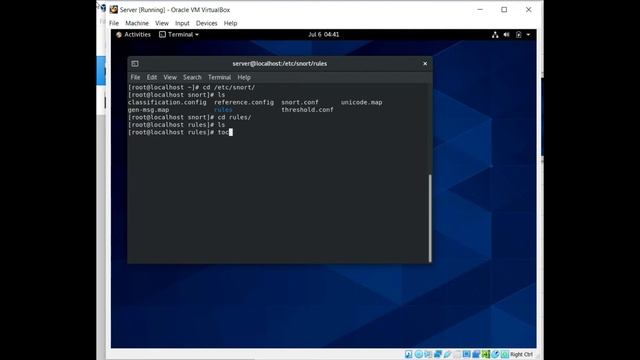Click the VirtualBox title bar app icon
The width and height of the screenshot is (640, 360).
coord(113,9)
